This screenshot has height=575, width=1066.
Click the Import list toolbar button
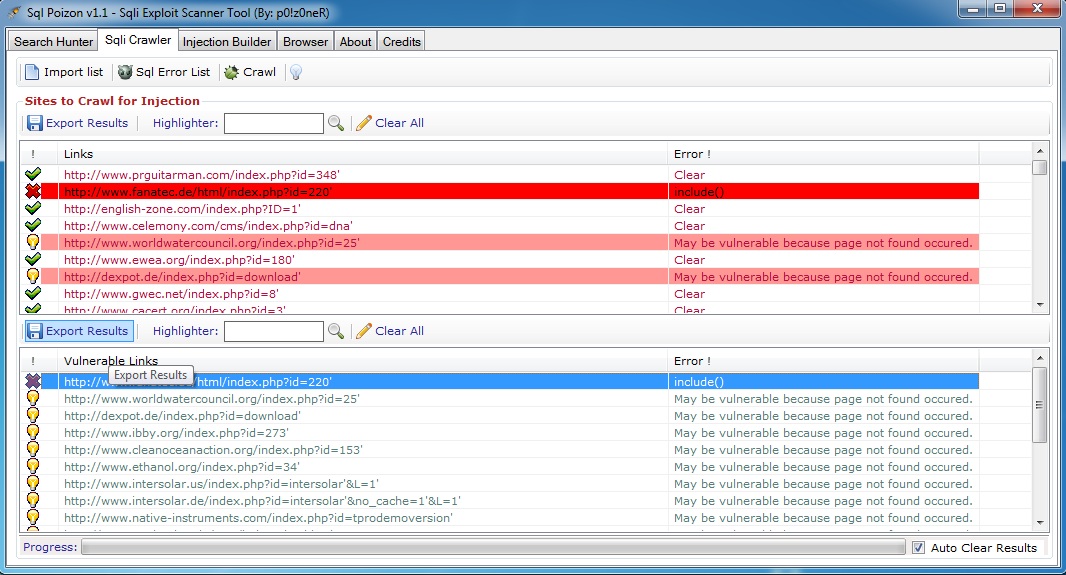pyautogui.click(x=64, y=72)
